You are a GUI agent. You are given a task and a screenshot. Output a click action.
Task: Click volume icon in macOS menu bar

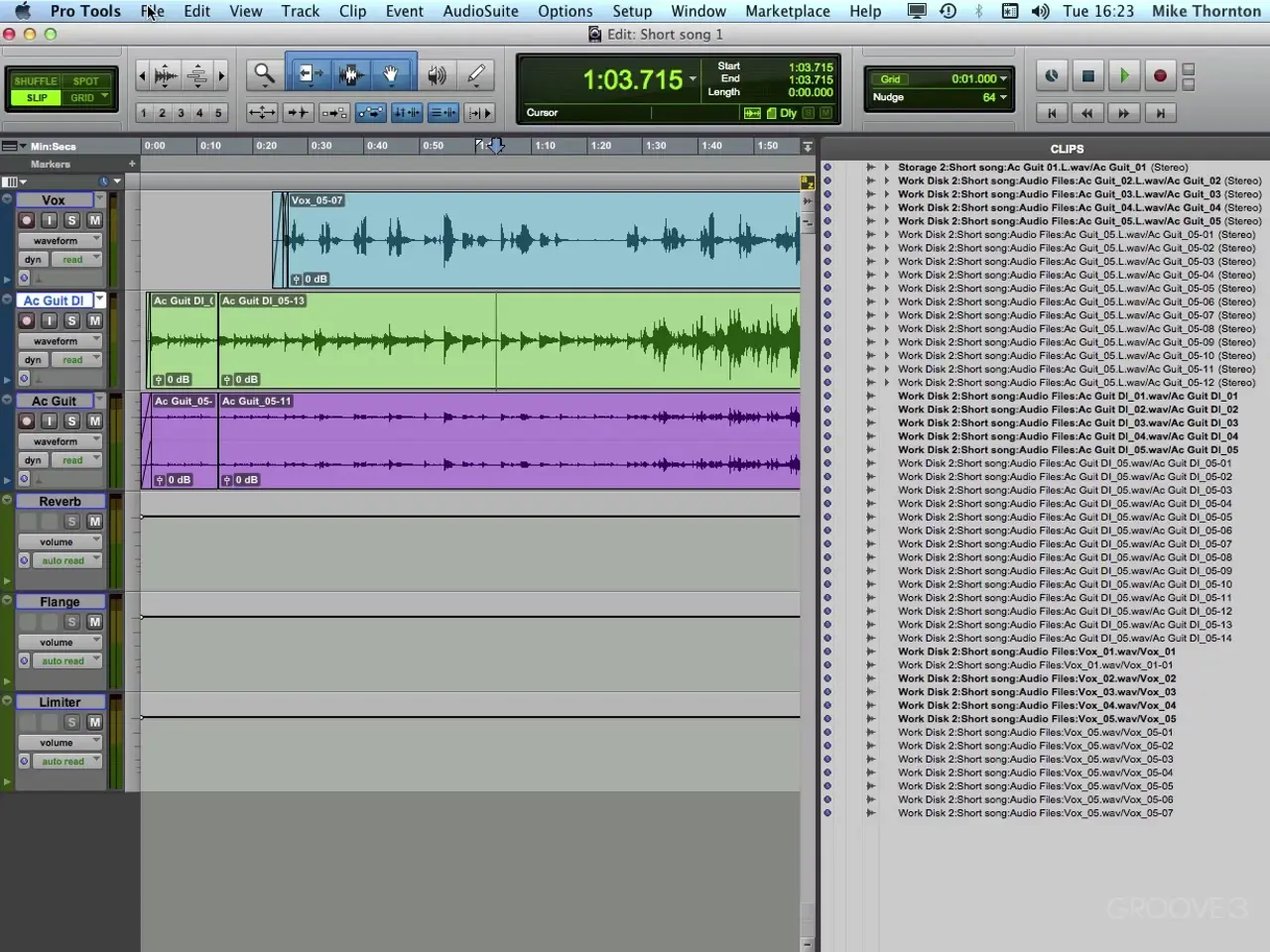[x=1040, y=11]
